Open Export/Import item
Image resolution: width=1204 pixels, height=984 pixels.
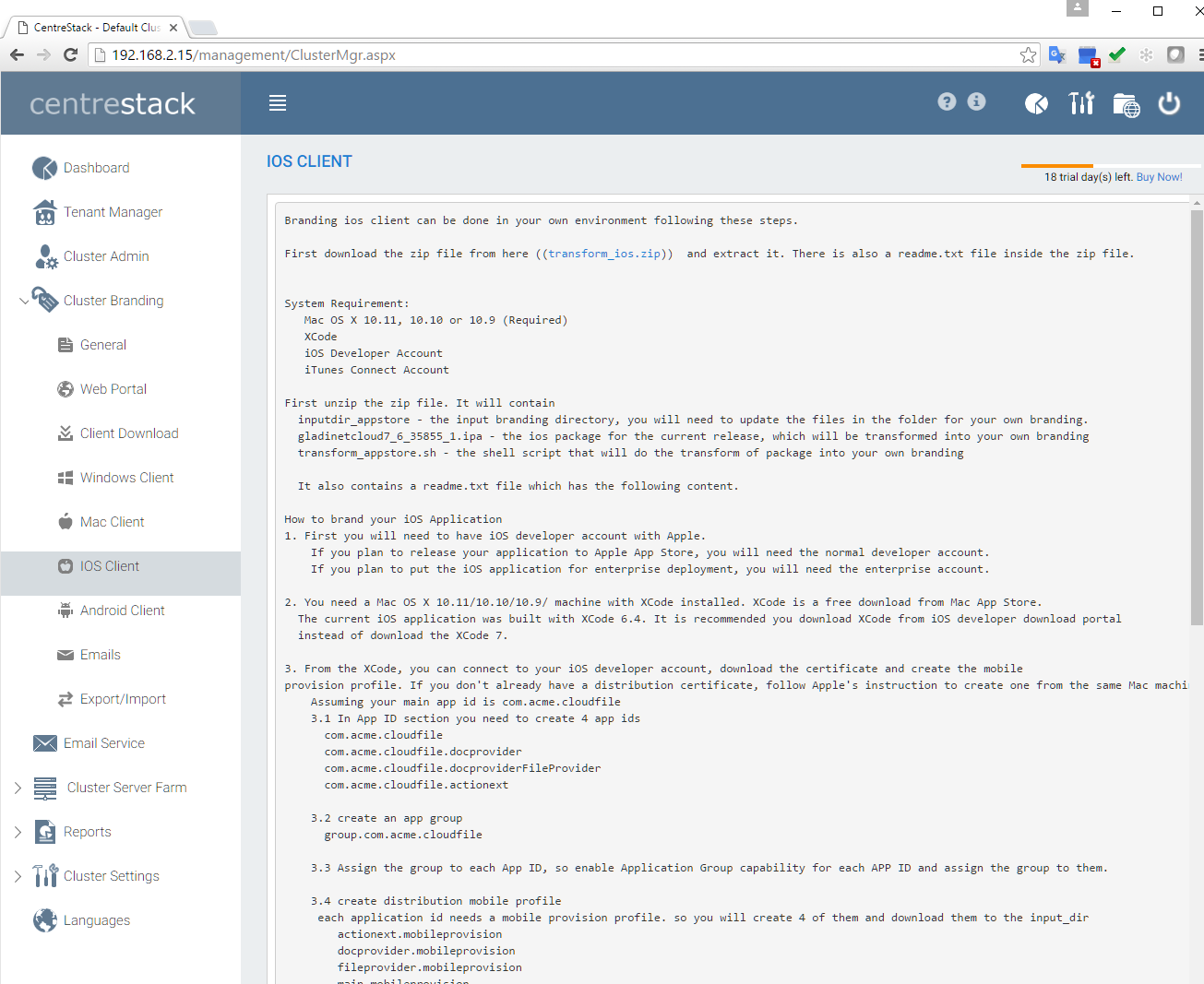[x=123, y=699]
